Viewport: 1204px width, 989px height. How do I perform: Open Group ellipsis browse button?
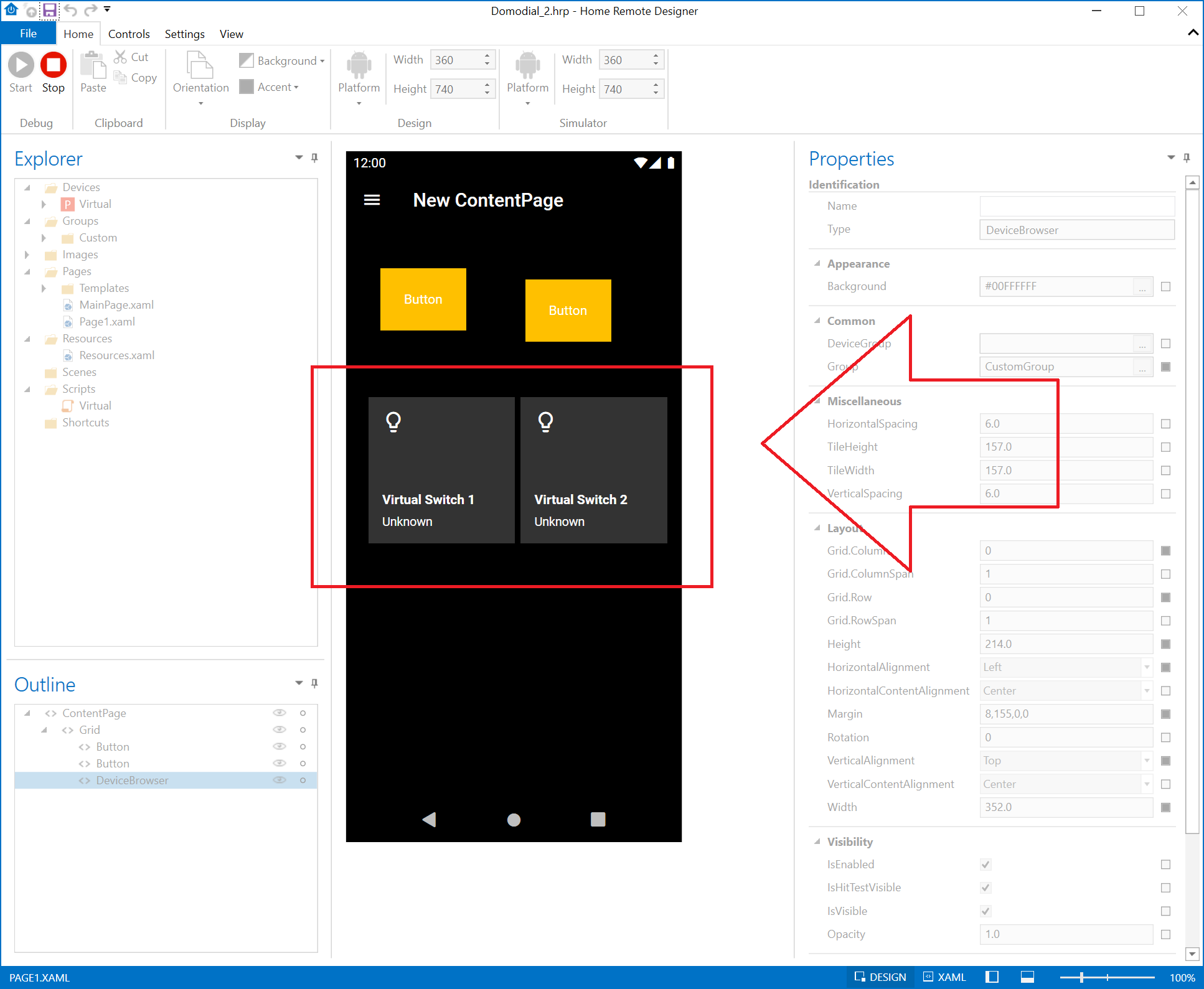[x=1142, y=367]
